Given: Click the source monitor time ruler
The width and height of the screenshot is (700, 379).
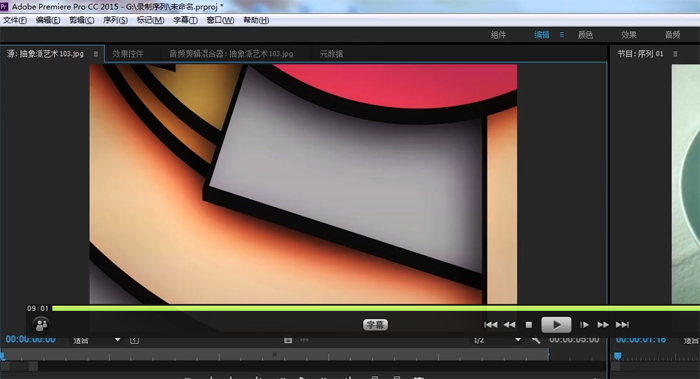Looking at the screenshot, I should click(x=275, y=355).
